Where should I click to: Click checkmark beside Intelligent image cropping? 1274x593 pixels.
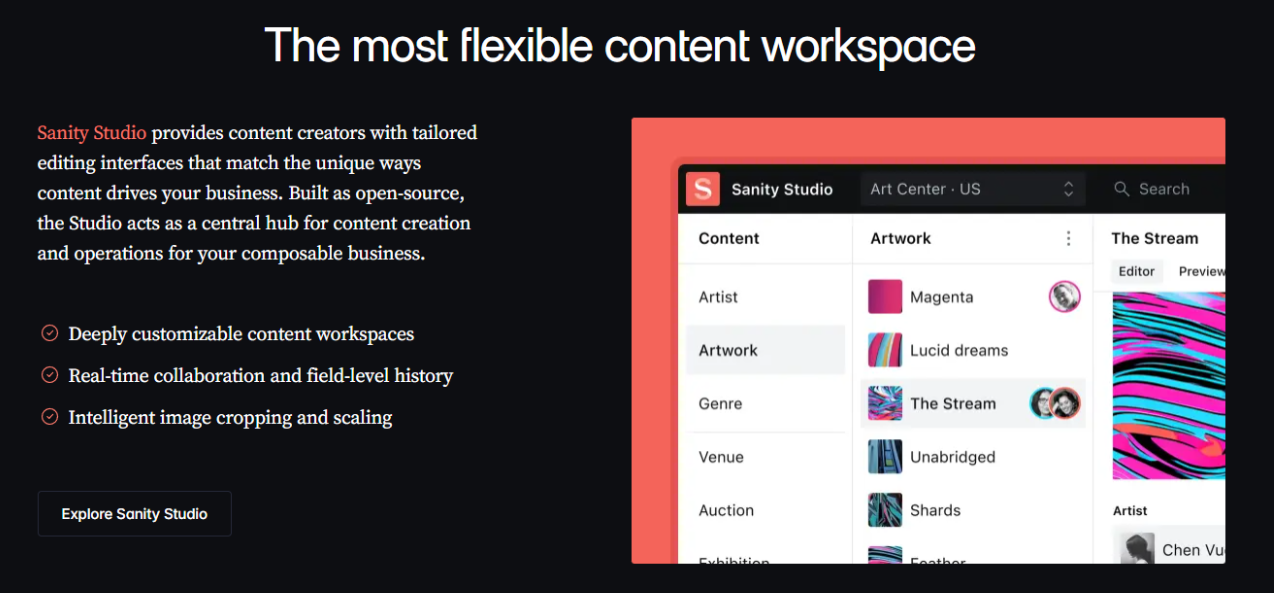tap(49, 417)
